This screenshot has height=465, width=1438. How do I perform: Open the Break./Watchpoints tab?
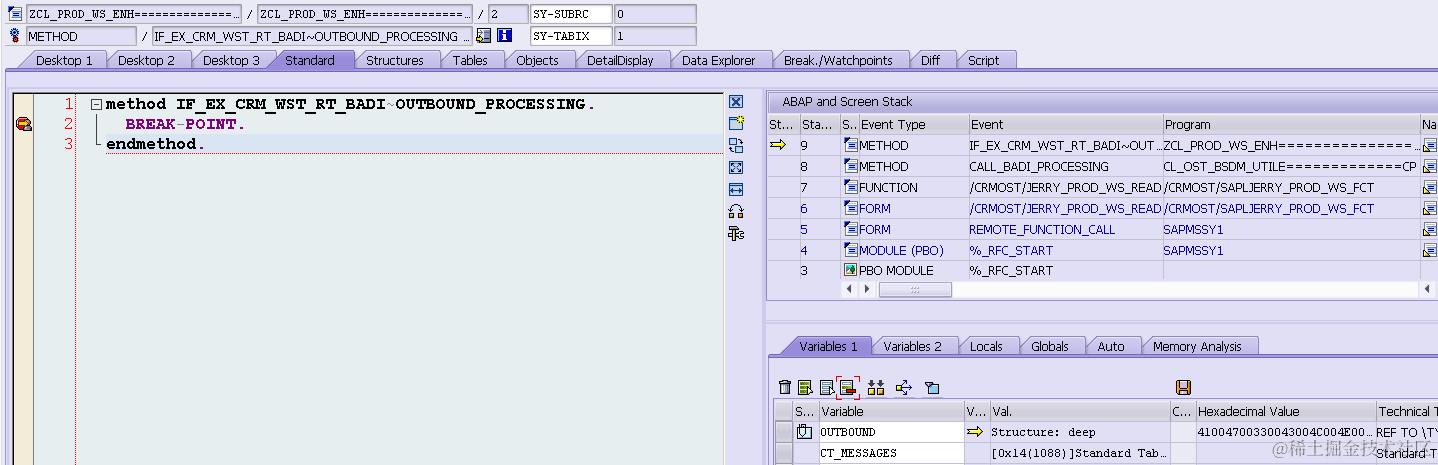click(x=838, y=60)
